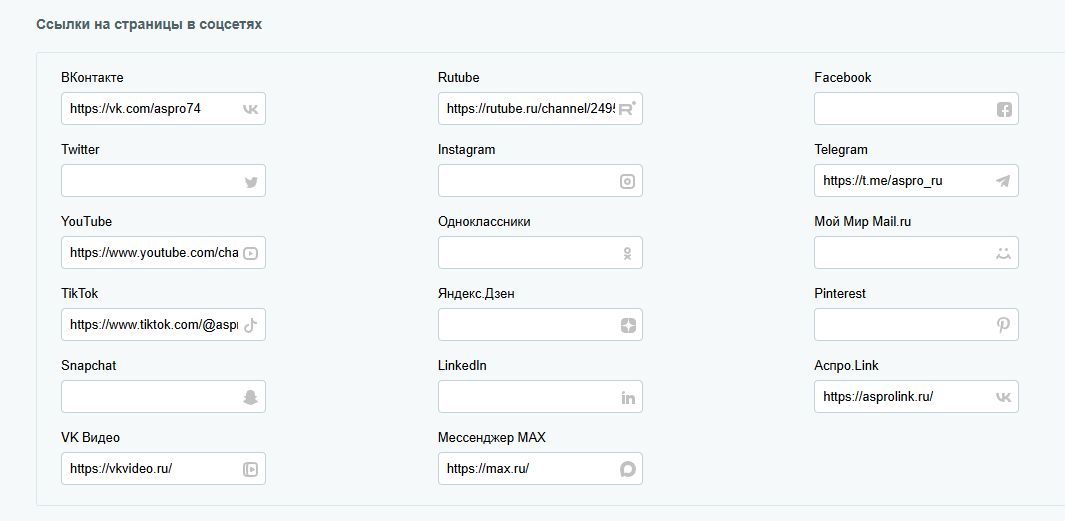Image resolution: width=1065 pixels, height=521 pixels.
Task: Click the YouTube play icon
Action: 251,254
